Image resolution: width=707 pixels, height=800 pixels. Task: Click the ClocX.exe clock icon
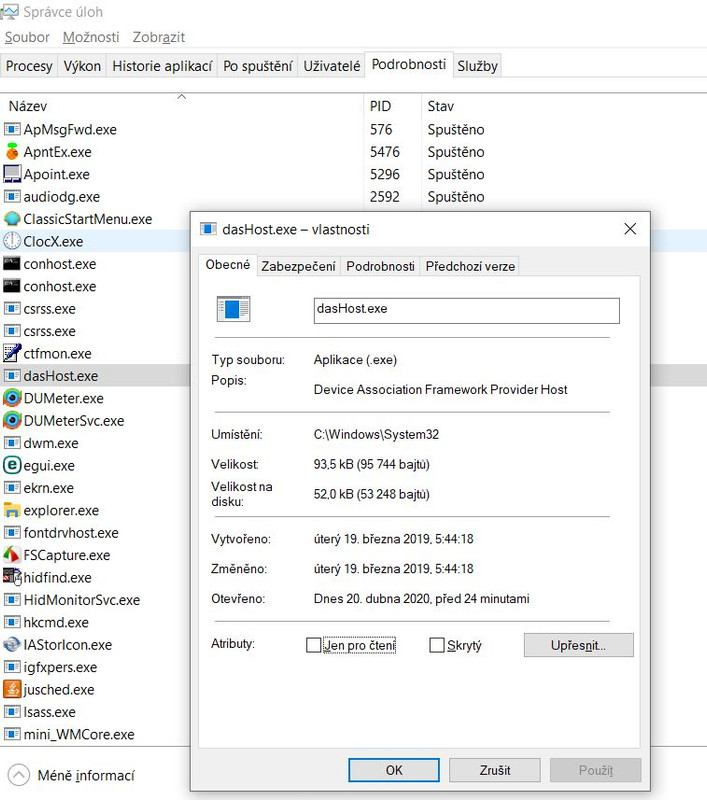click(x=12, y=241)
